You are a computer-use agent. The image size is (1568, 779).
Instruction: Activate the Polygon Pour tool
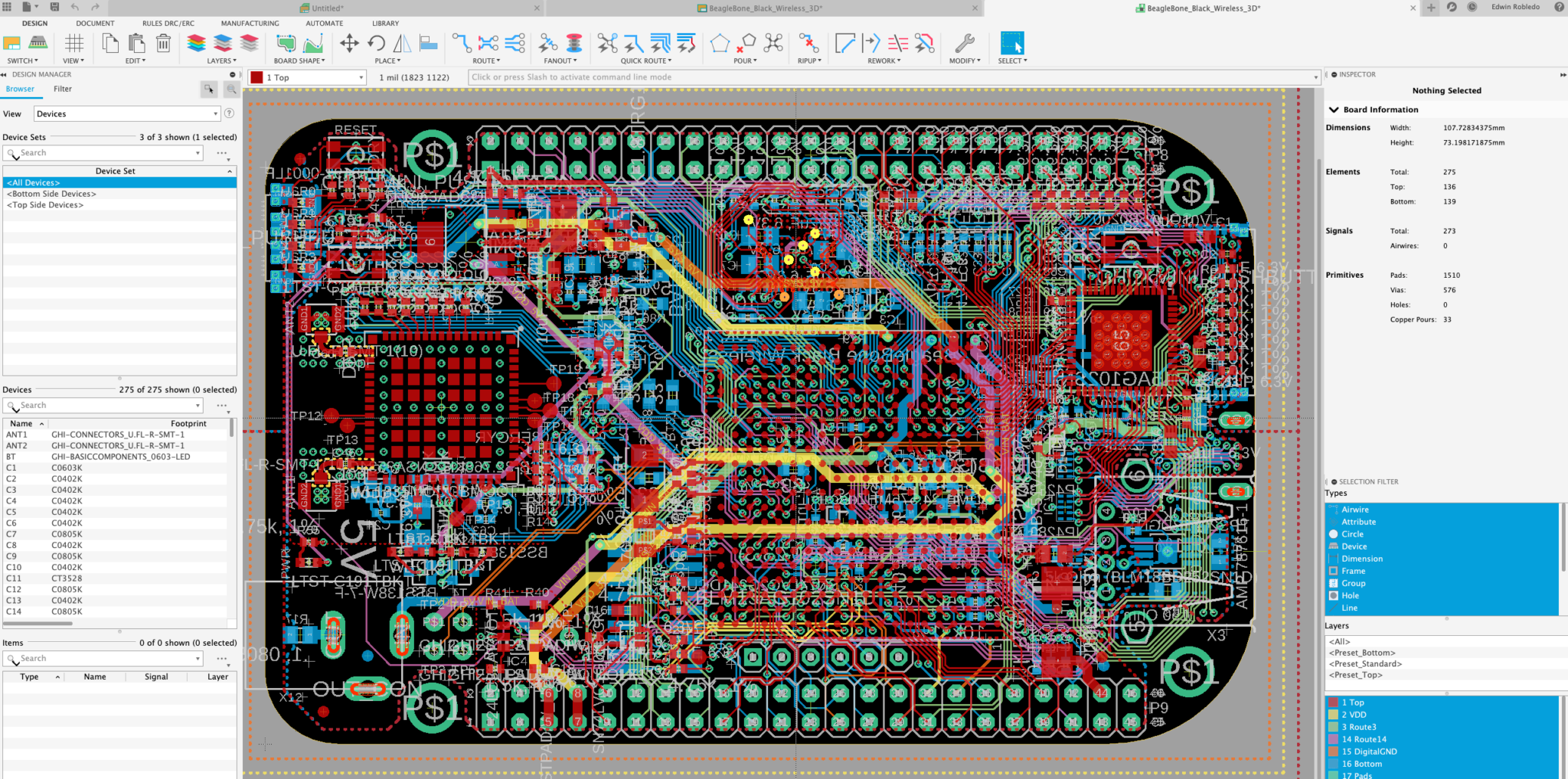[720, 44]
